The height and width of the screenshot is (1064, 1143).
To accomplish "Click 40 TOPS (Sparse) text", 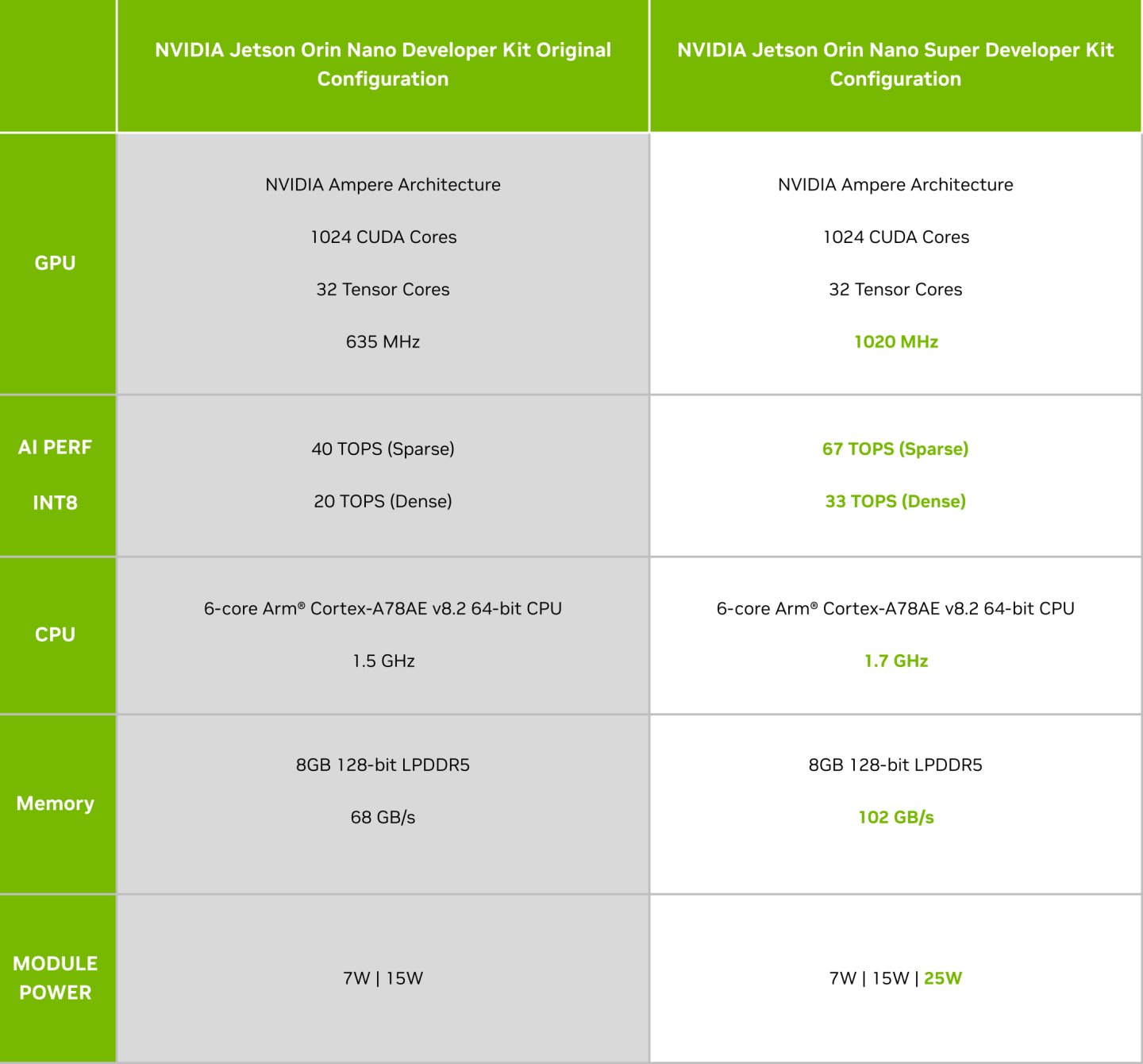I will tap(383, 449).
